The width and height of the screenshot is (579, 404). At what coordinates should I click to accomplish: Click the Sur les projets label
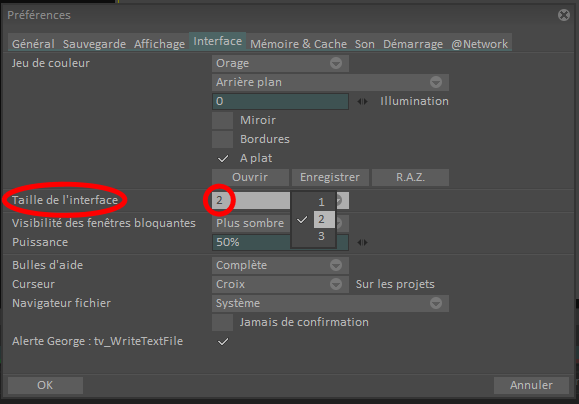(395, 284)
